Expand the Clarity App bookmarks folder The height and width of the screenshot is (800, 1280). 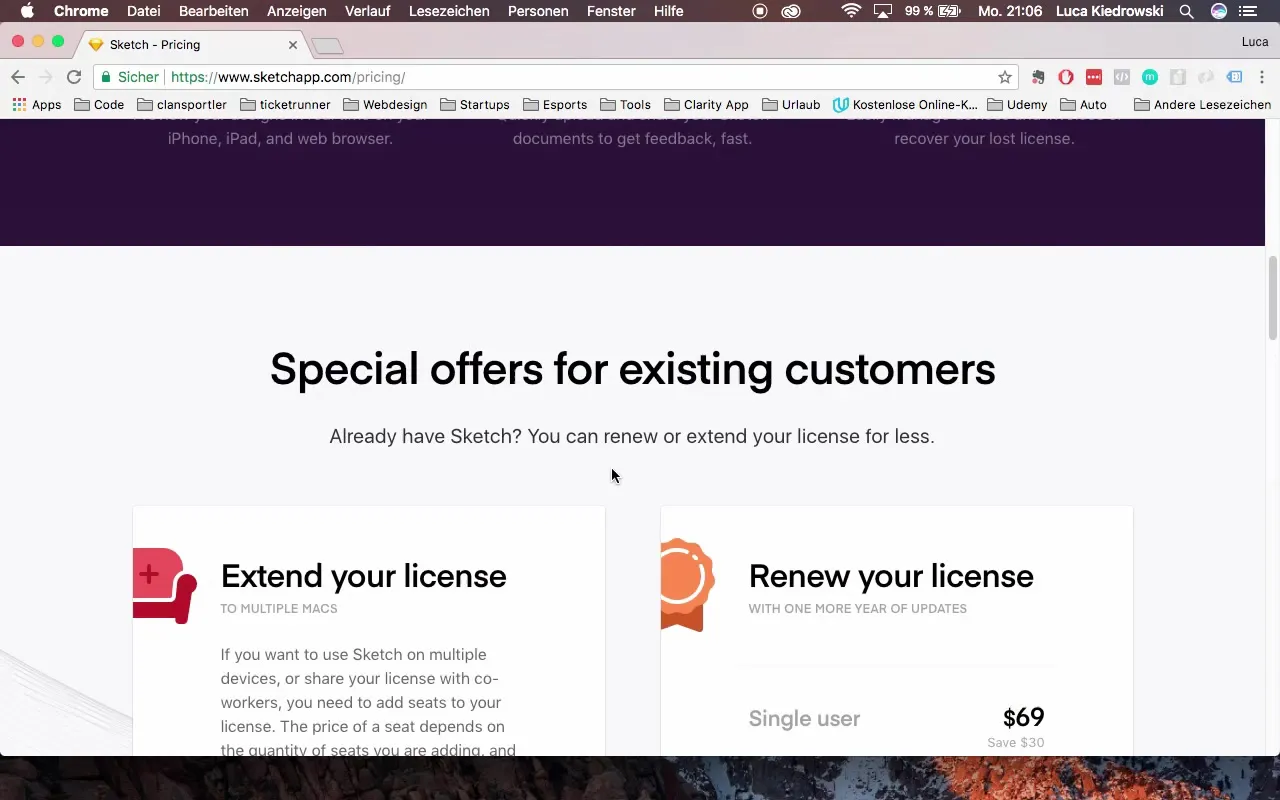tap(706, 104)
